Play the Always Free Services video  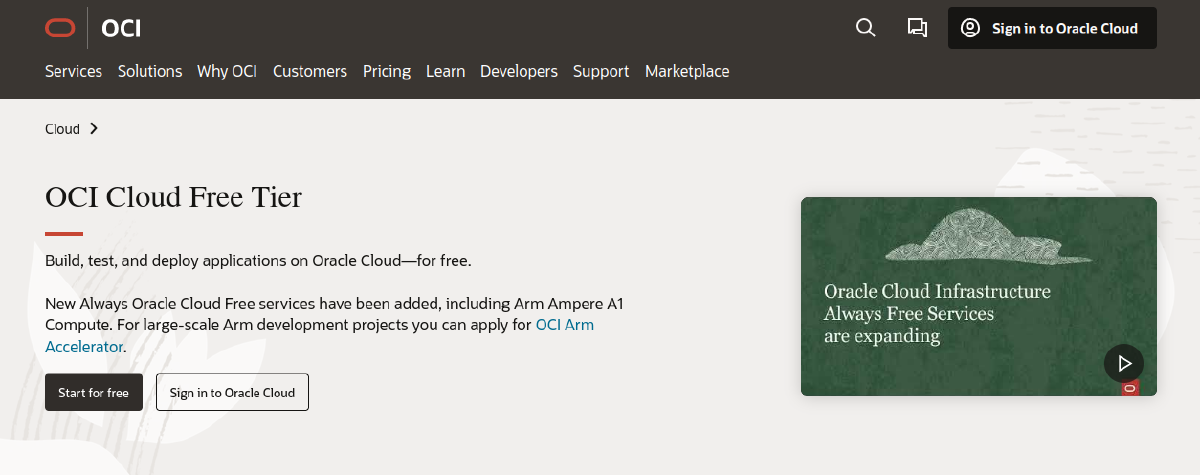(1124, 363)
